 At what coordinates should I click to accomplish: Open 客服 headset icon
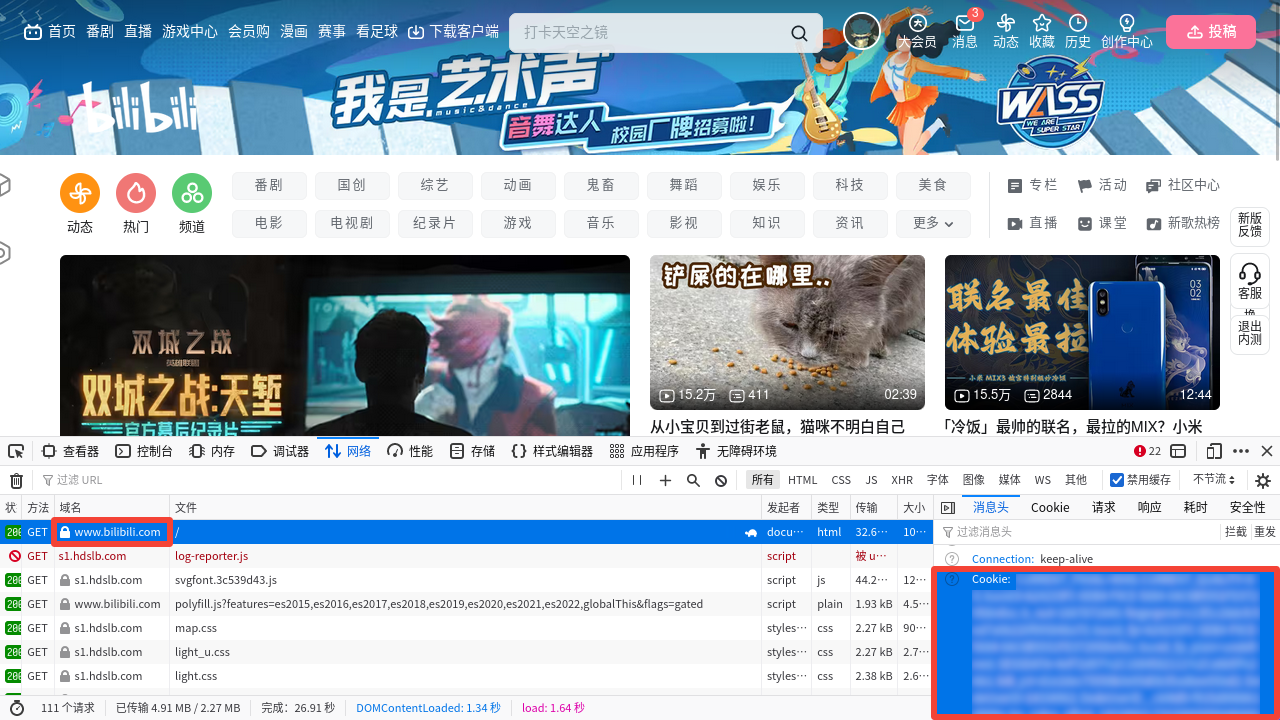coord(1250,280)
